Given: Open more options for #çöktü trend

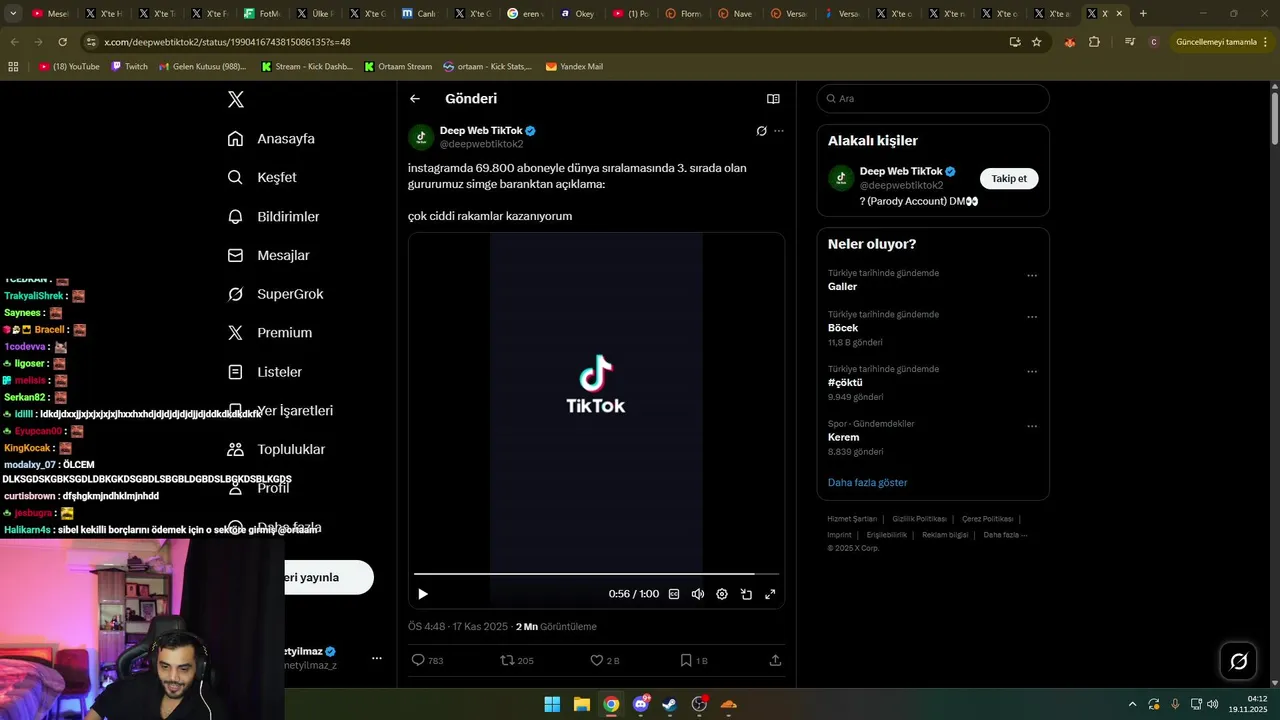Looking at the screenshot, I should point(1032,372).
